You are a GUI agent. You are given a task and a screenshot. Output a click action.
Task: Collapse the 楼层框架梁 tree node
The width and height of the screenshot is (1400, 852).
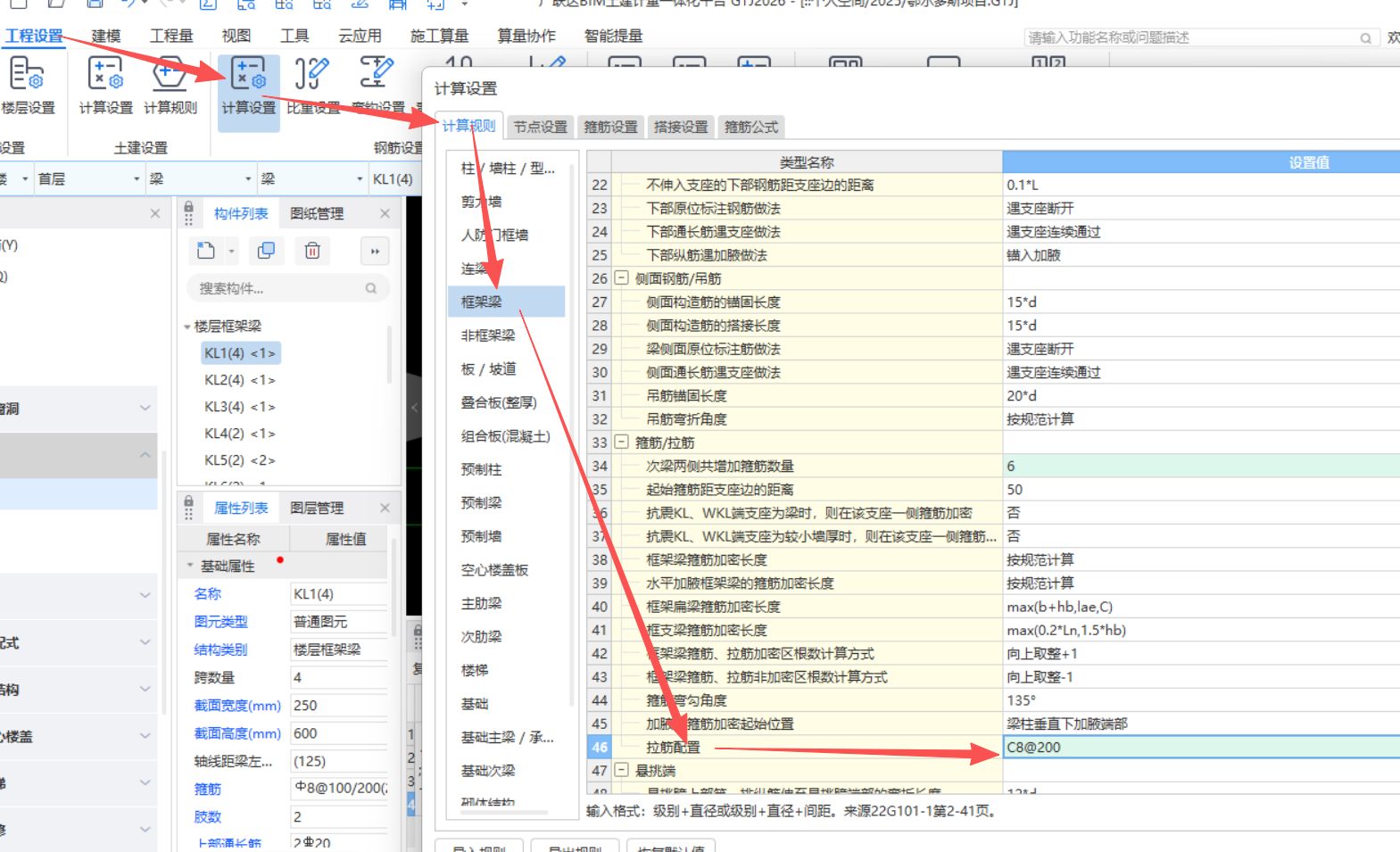[x=187, y=327]
